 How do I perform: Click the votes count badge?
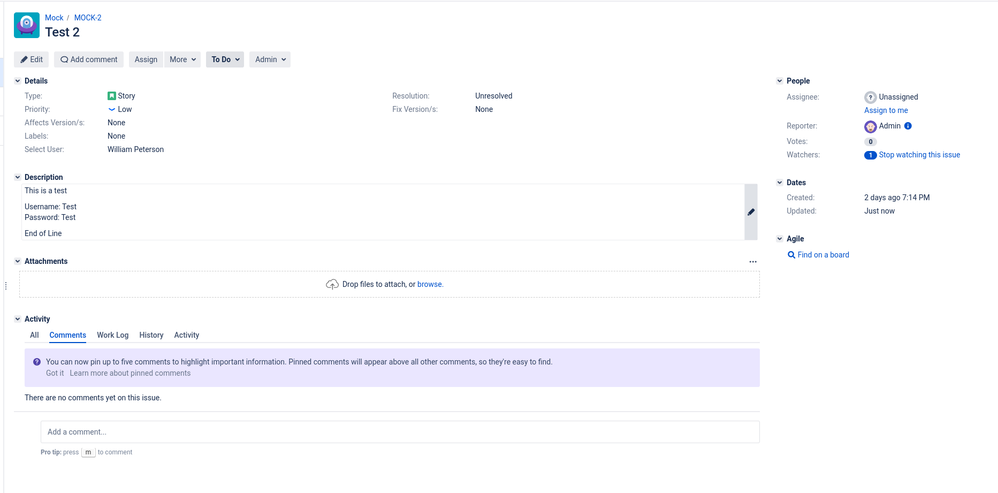tap(870, 142)
